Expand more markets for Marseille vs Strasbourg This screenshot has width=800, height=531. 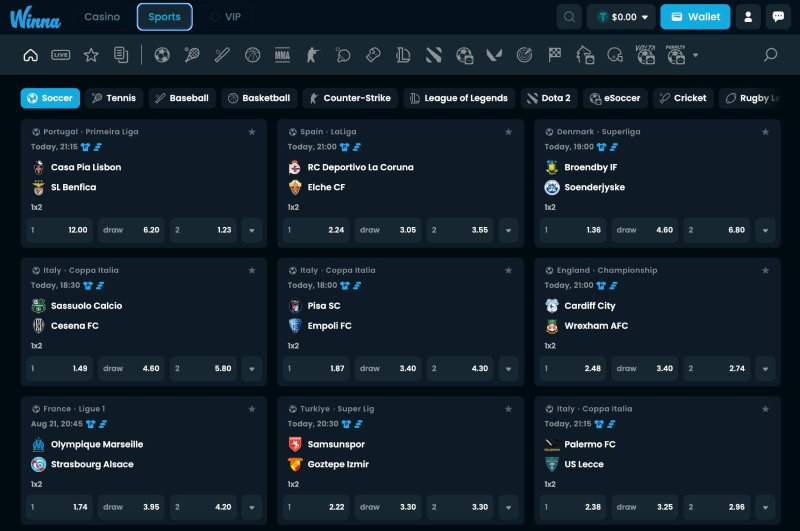point(252,507)
